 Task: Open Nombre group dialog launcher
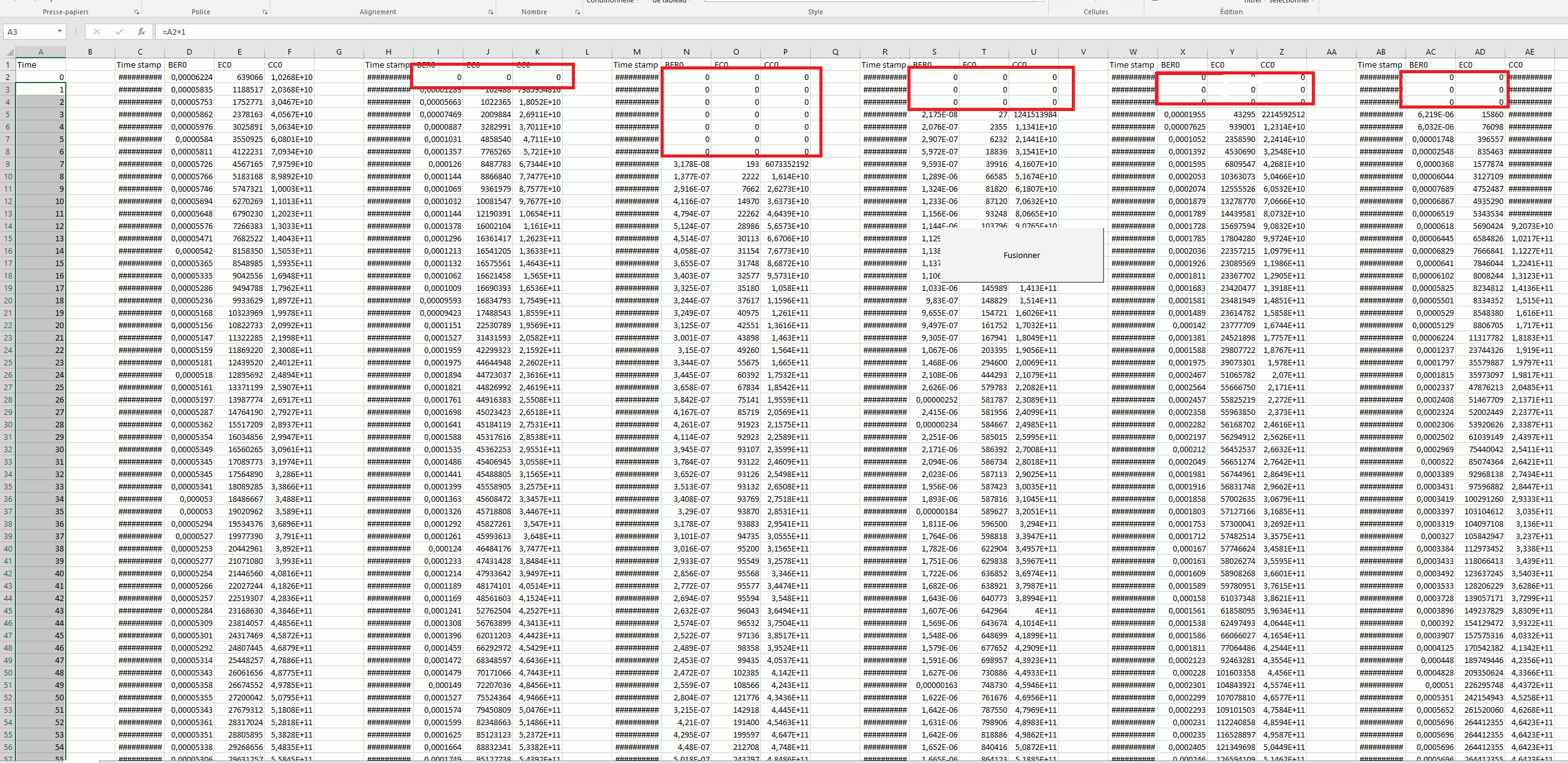(577, 12)
